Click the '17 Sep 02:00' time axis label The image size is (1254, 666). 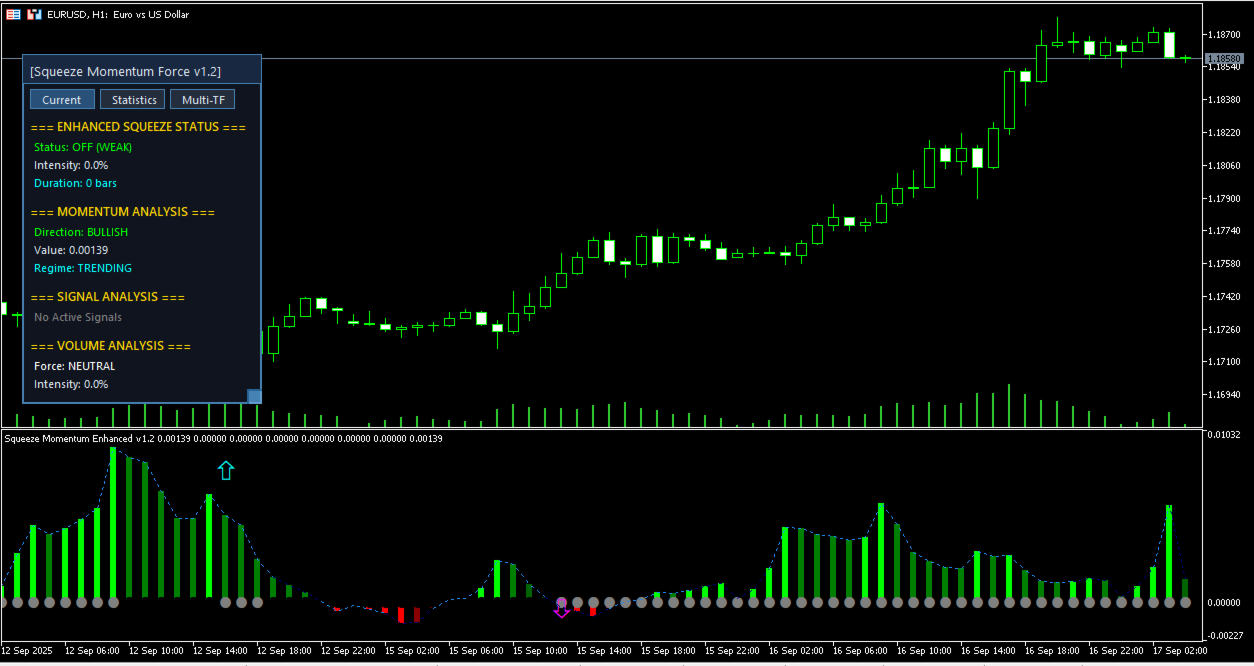(1182, 650)
